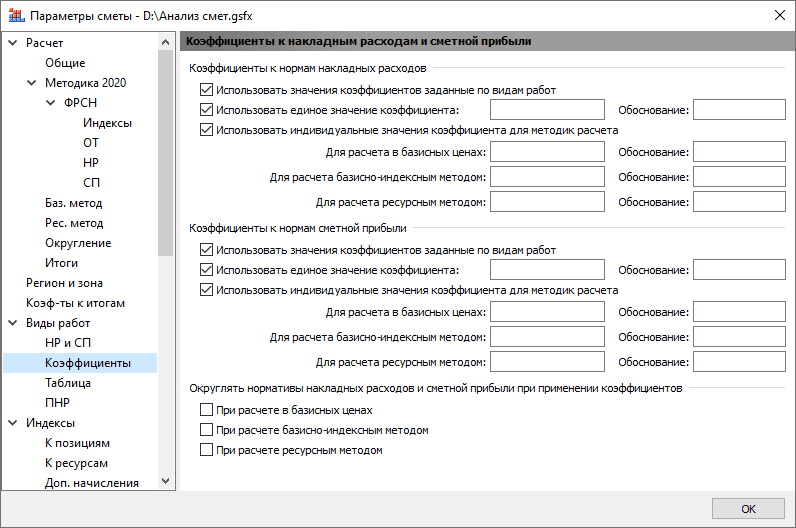
Task: Focus 'в базисных ценах' field for сметной прибыли
Action: [x=547, y=312]
